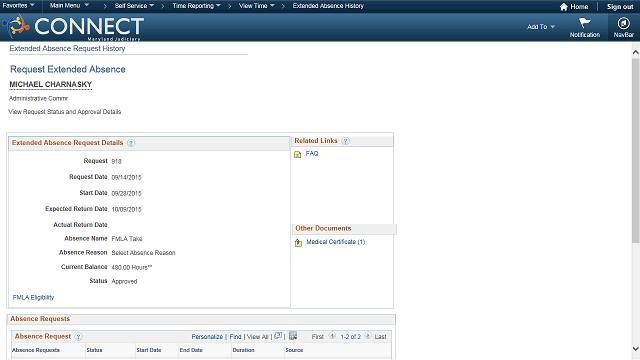This screenshot has height=360, width=640.
Task: Sort by End Date column header
Action: (x=191, y=350)
